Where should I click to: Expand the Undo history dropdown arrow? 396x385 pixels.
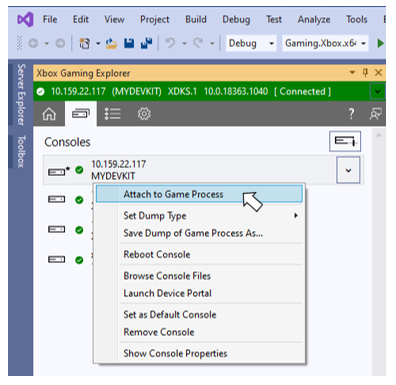point(184,43)
